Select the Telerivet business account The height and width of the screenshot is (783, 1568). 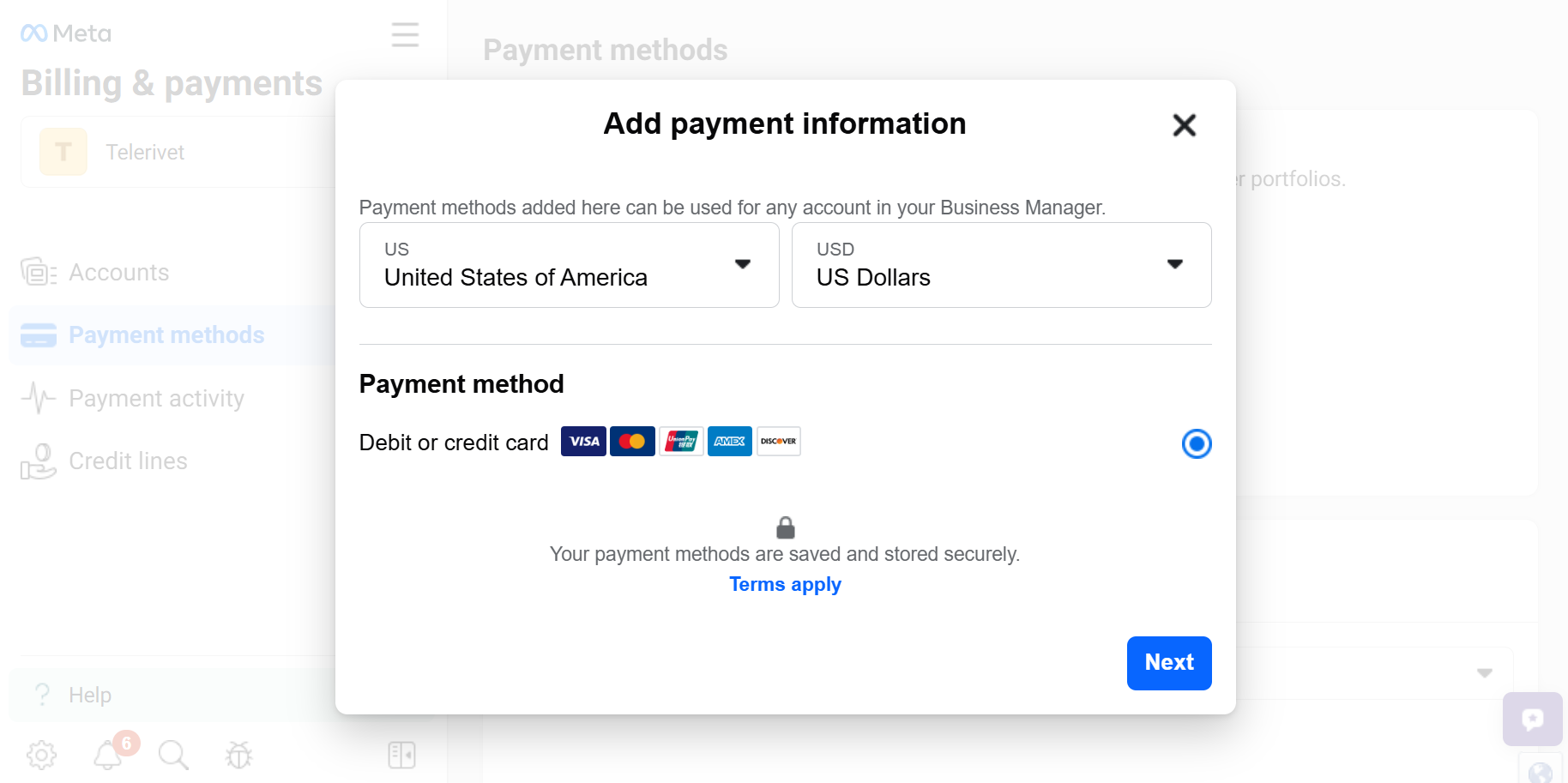[178, 152]
